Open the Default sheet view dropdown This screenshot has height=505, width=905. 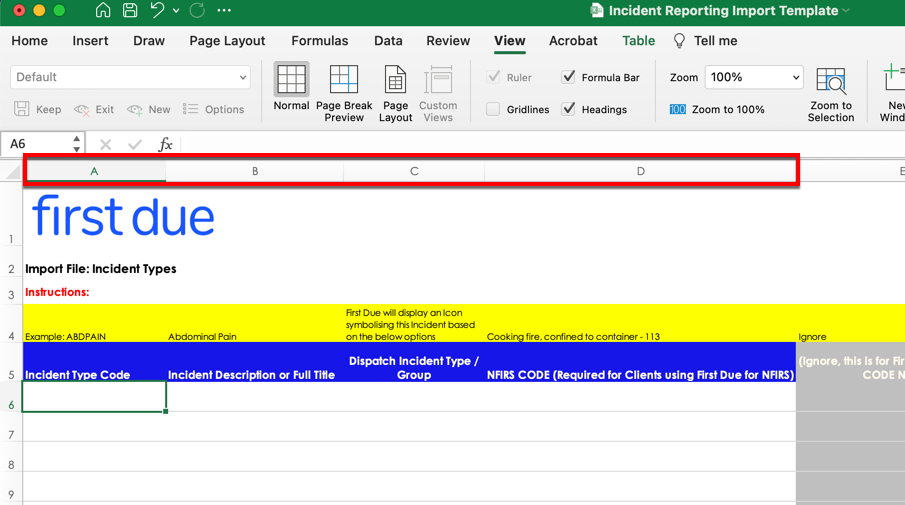click(130, 77)
